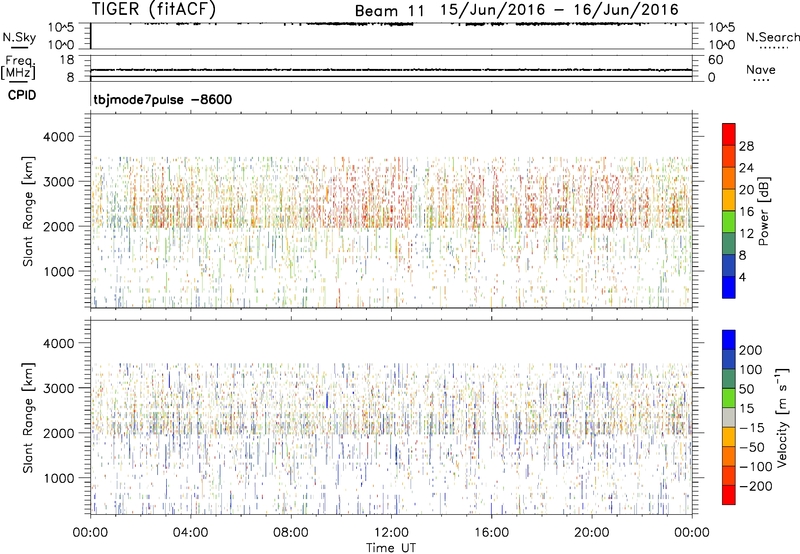Click the light green segment of Power colorbar

729,222
